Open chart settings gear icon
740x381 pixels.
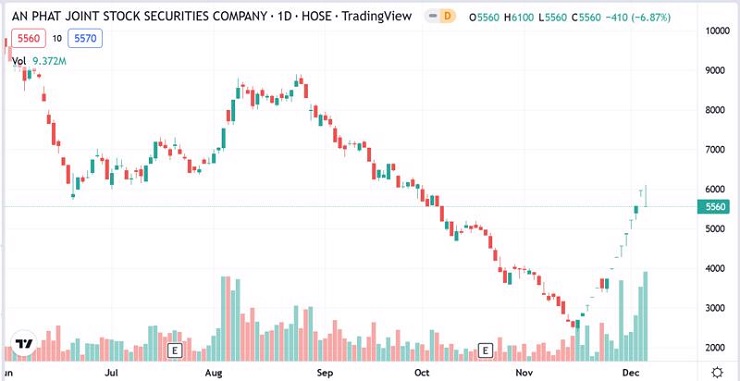pyautogui.click(x=717, y=373)
